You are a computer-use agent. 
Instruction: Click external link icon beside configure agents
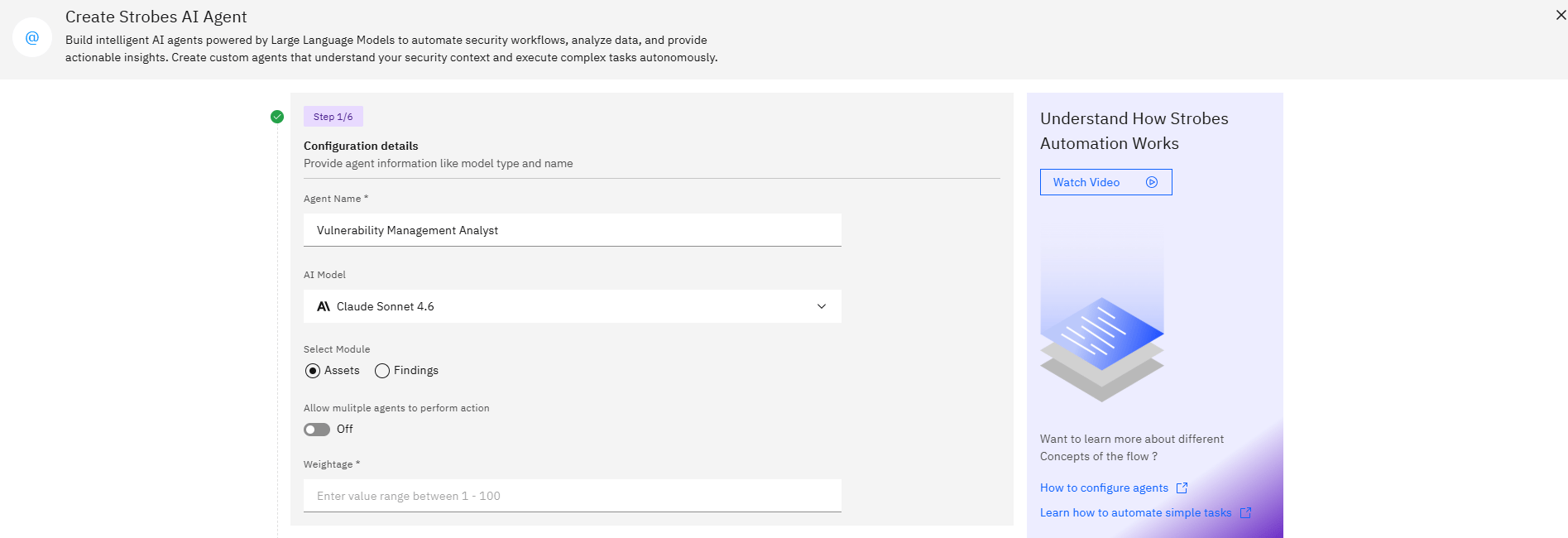click(x=1182, y=488)
